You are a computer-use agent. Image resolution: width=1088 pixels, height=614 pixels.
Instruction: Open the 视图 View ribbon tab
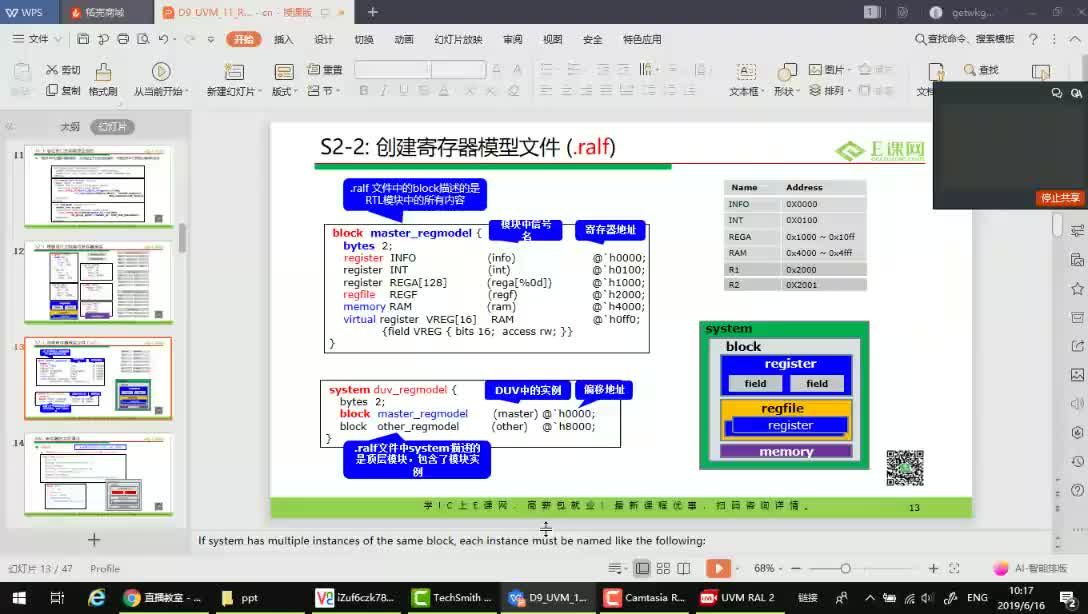552,40
